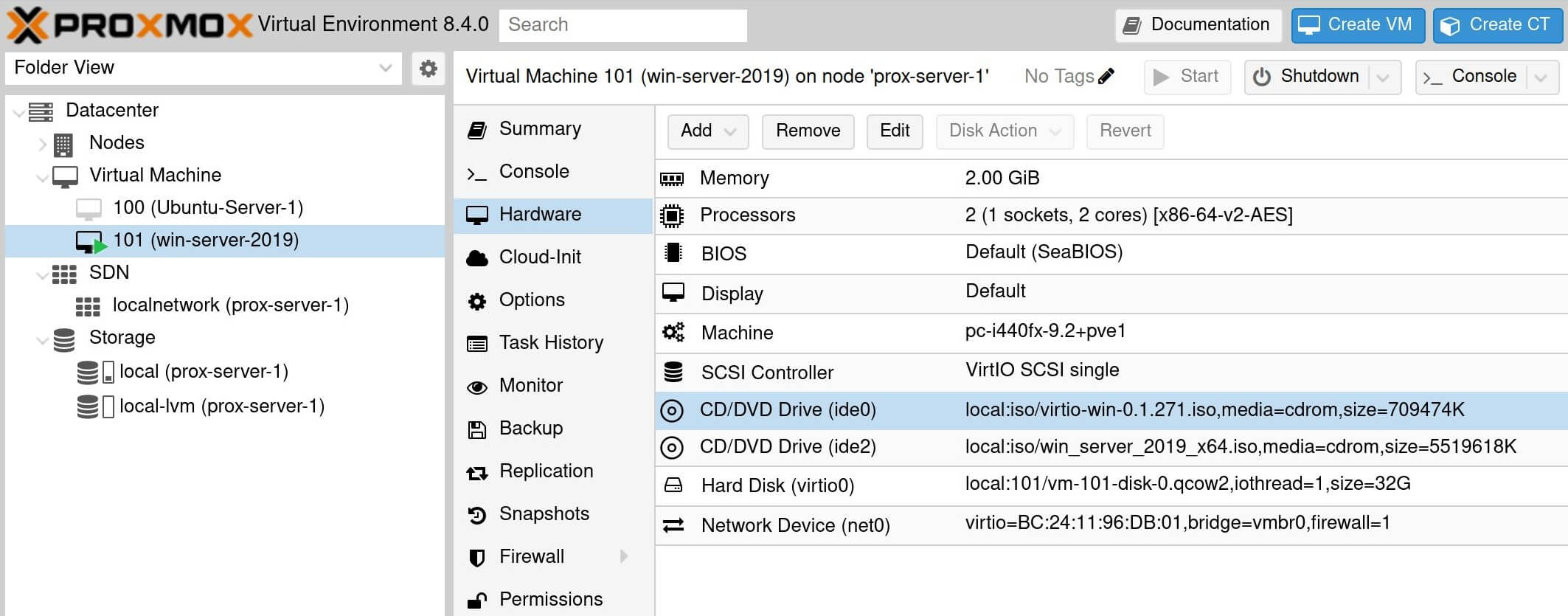Open the Options tab
This screenshot has height=616, width=1568.
[553, 300]
